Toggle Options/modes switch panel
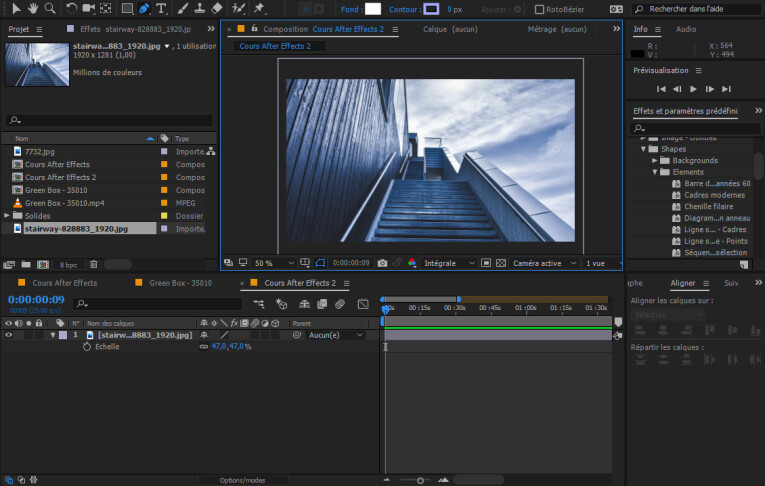The image size is (765, 486). [242, 480]
